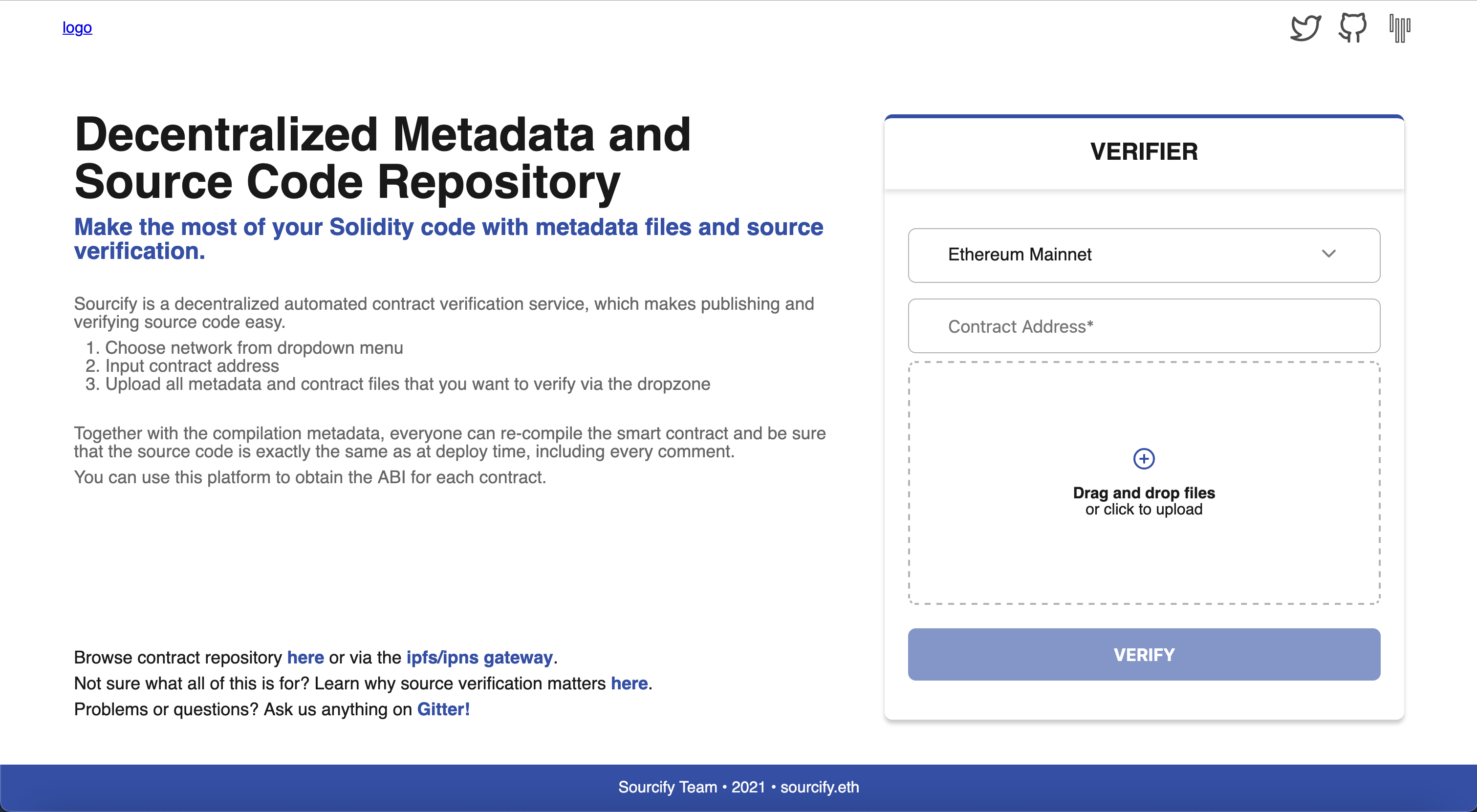Open the ipfs/ipns gateway link

tap(479, 657)
